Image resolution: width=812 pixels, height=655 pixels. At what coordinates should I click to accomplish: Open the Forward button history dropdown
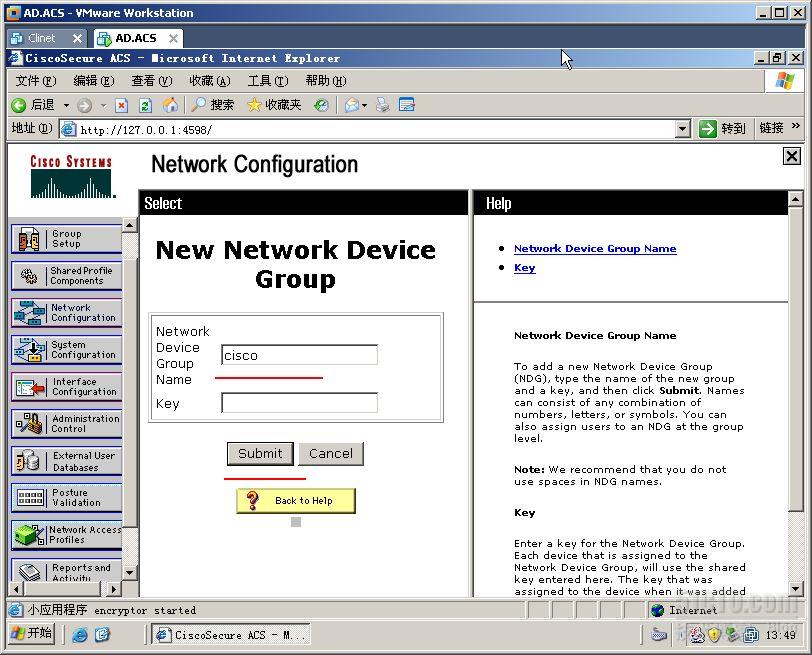104,106
